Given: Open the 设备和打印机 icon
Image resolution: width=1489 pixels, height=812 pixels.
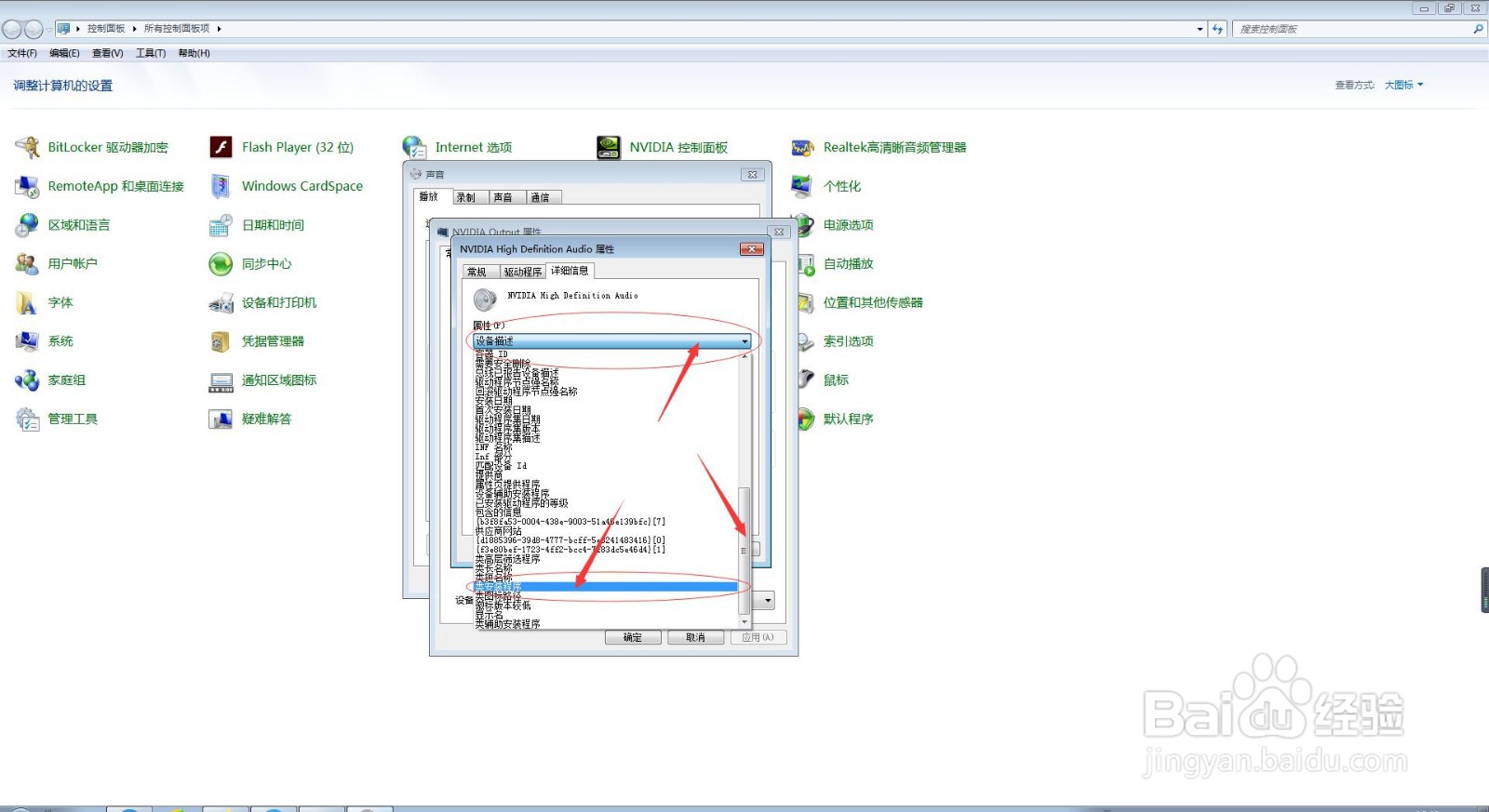Looking at the screenshot, I should point(221,302).
